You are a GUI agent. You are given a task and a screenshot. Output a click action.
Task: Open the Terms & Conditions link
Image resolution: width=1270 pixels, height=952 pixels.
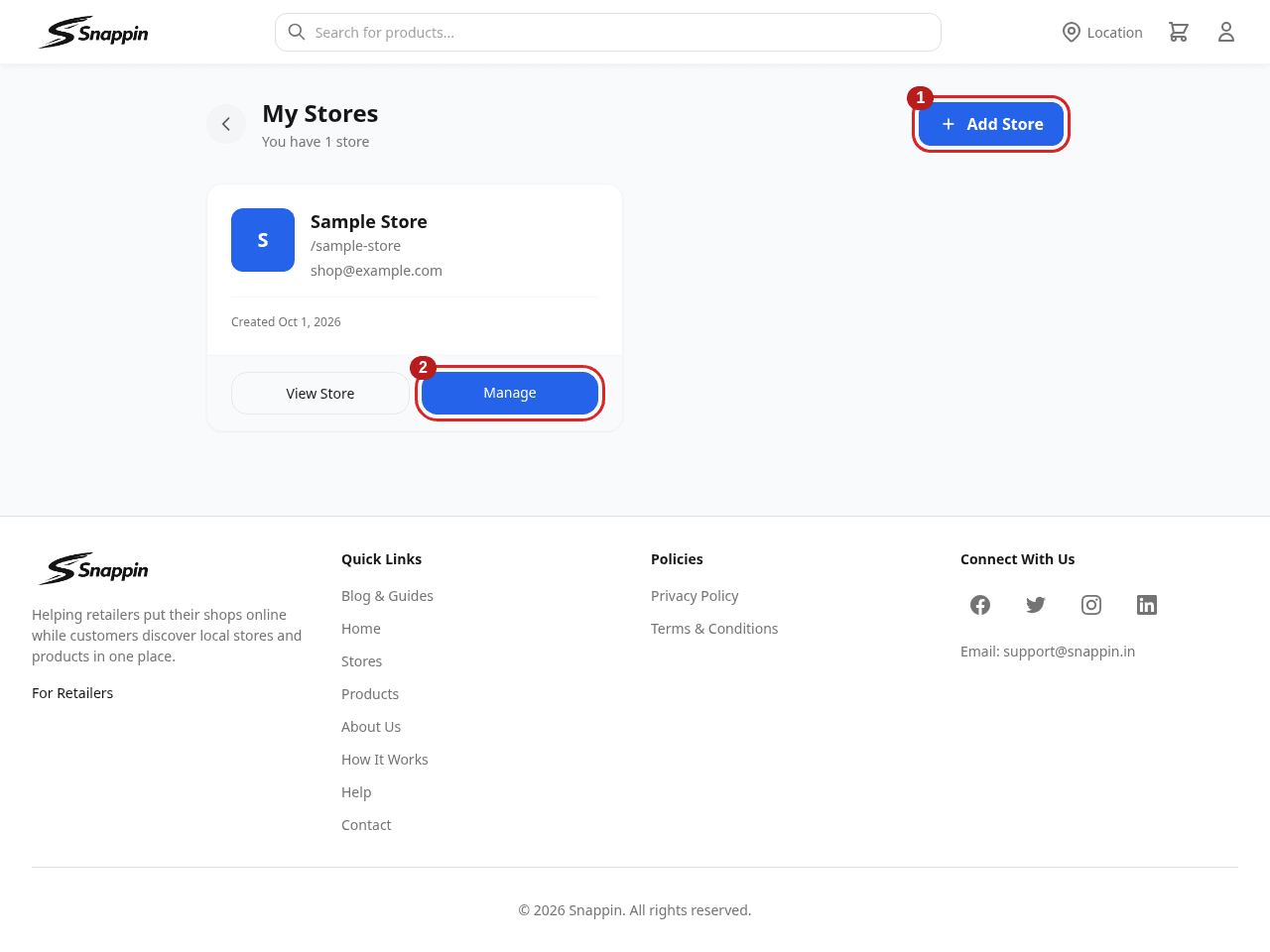pyautogui.click(x=714, y=629)
